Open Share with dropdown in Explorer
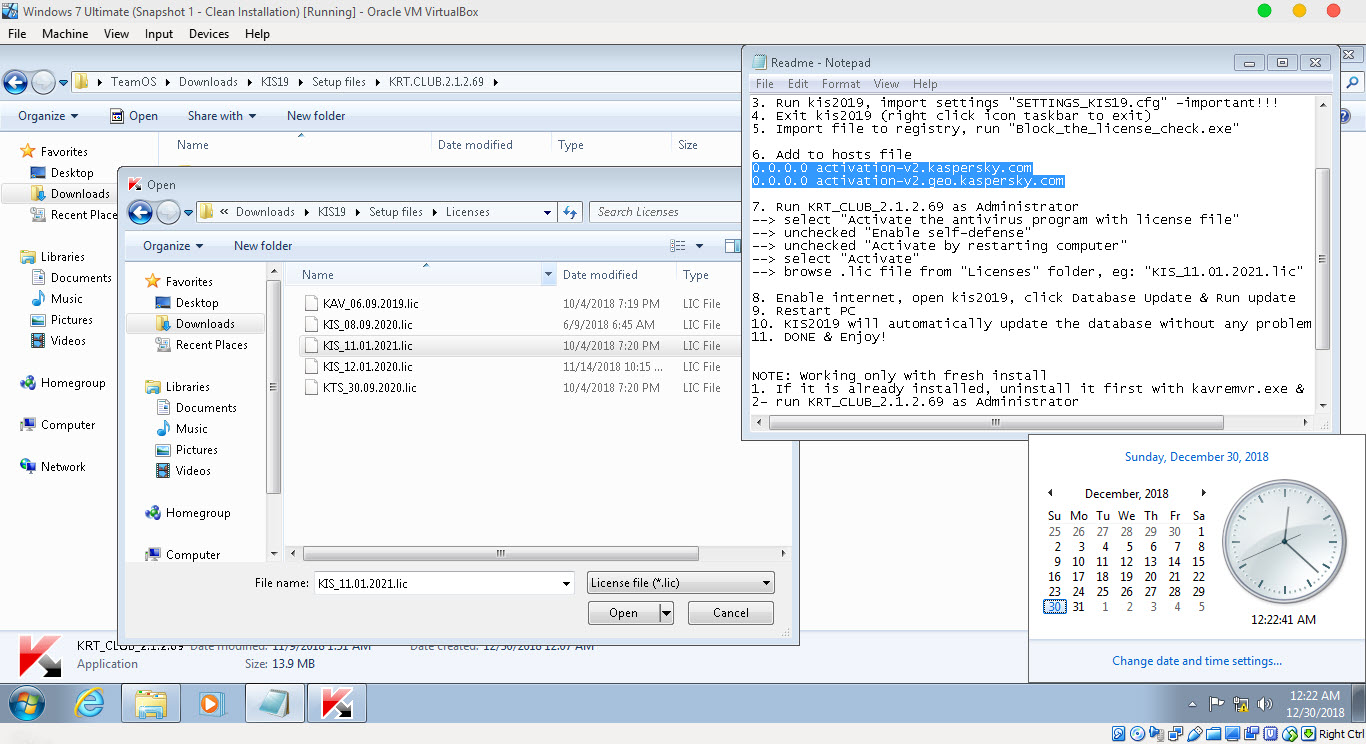The image size is (1366, 744). tap(222, 115)
